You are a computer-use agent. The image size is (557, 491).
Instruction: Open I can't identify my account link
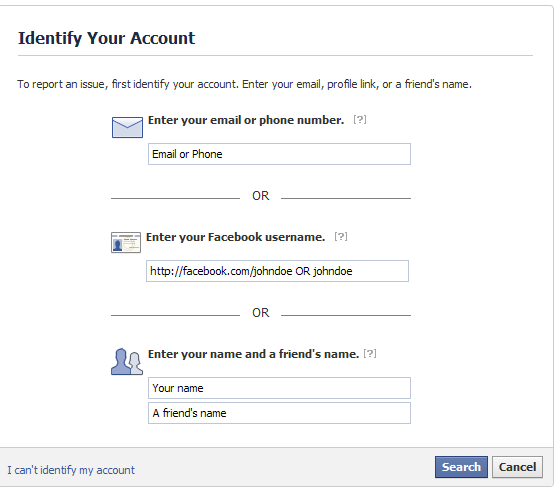pos(71,470)
